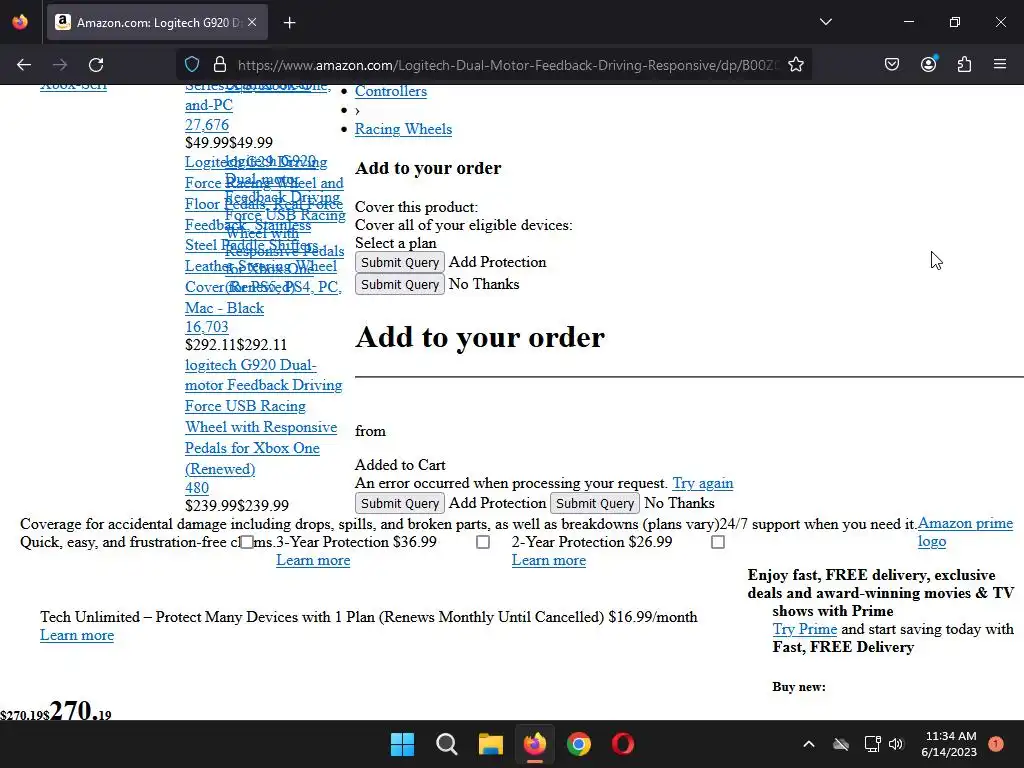The image size is (1024, 768).
Task: Open the 16,703 ratings link
Action: coord(206,327)
